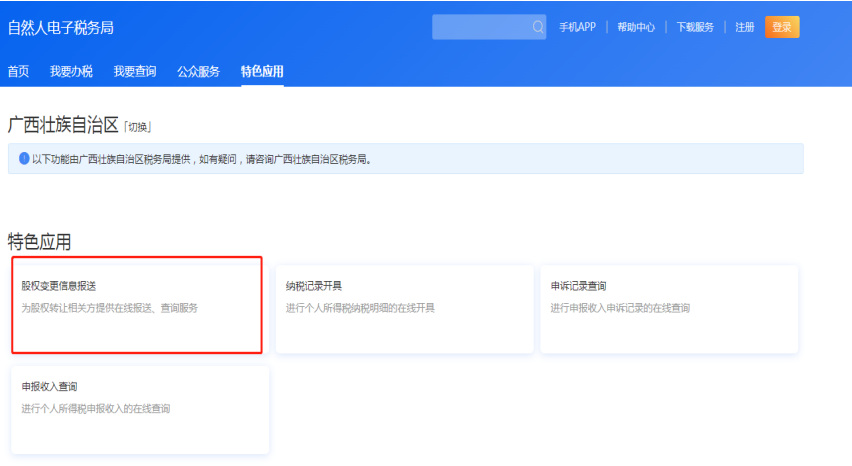Image resolution: width=852 pixels, height=466 pixels.
Task: Open the 申报收入查询 card
Action: pos(140,408)
